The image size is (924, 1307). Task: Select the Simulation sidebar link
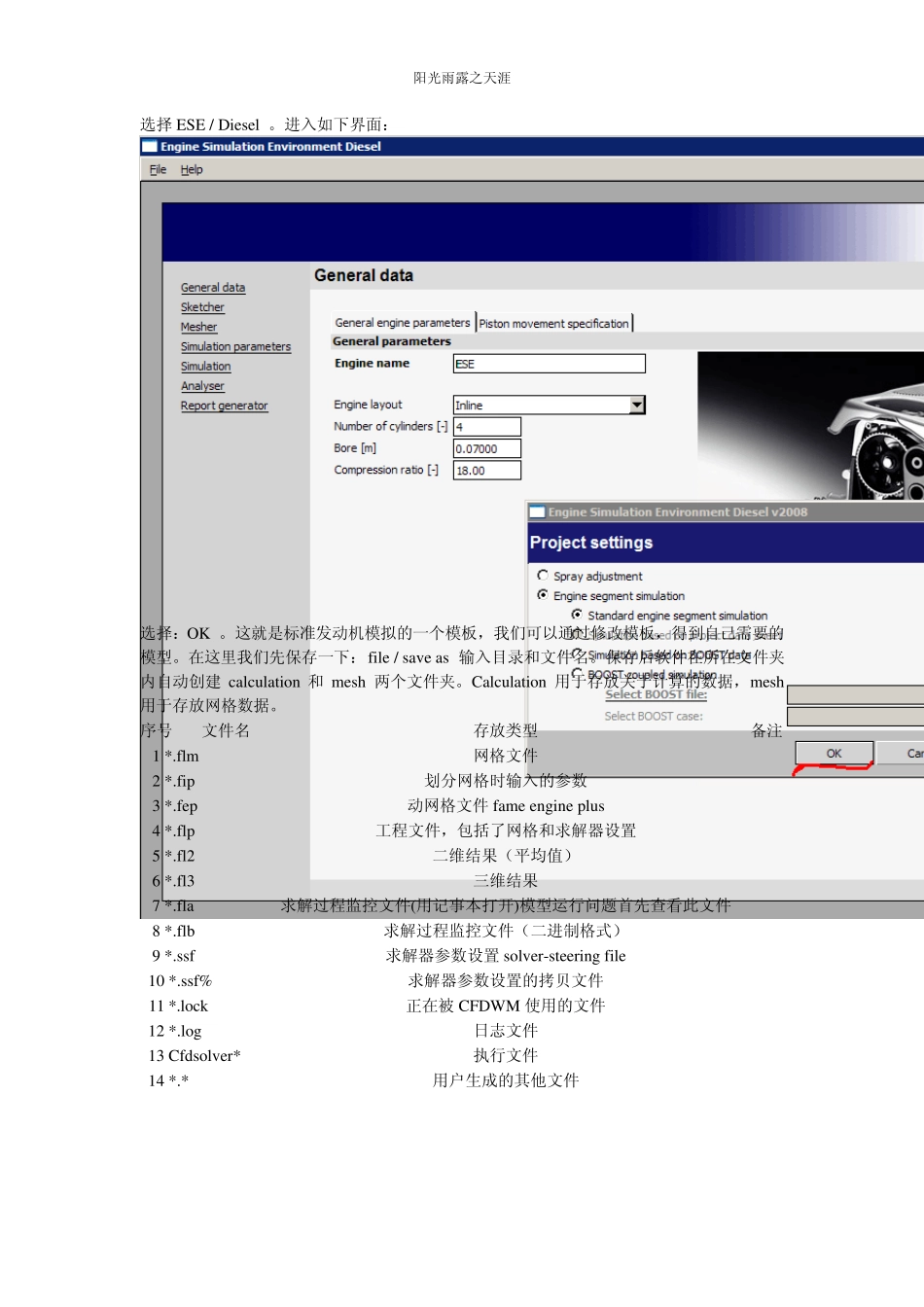pos(205,367)
